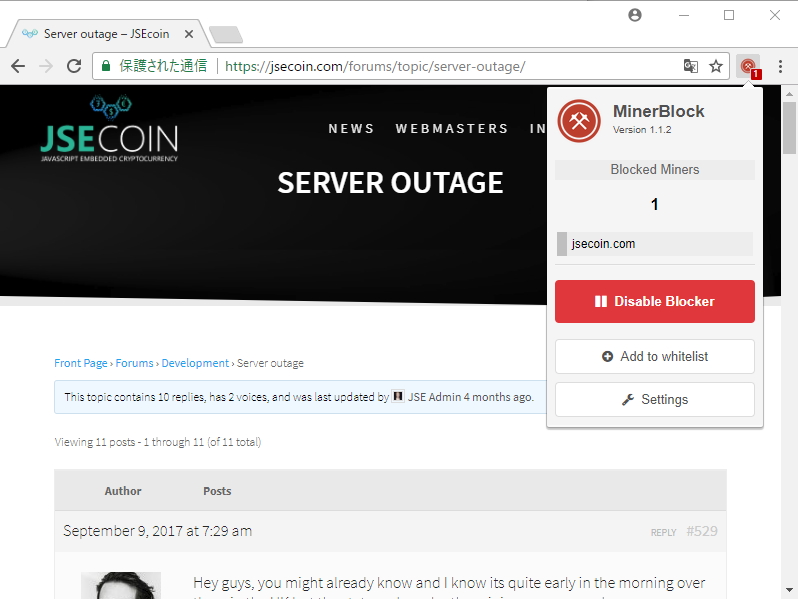798x599 pixels.
Task: Maximize the Chrome window
Action: click(x=729, y=15)
